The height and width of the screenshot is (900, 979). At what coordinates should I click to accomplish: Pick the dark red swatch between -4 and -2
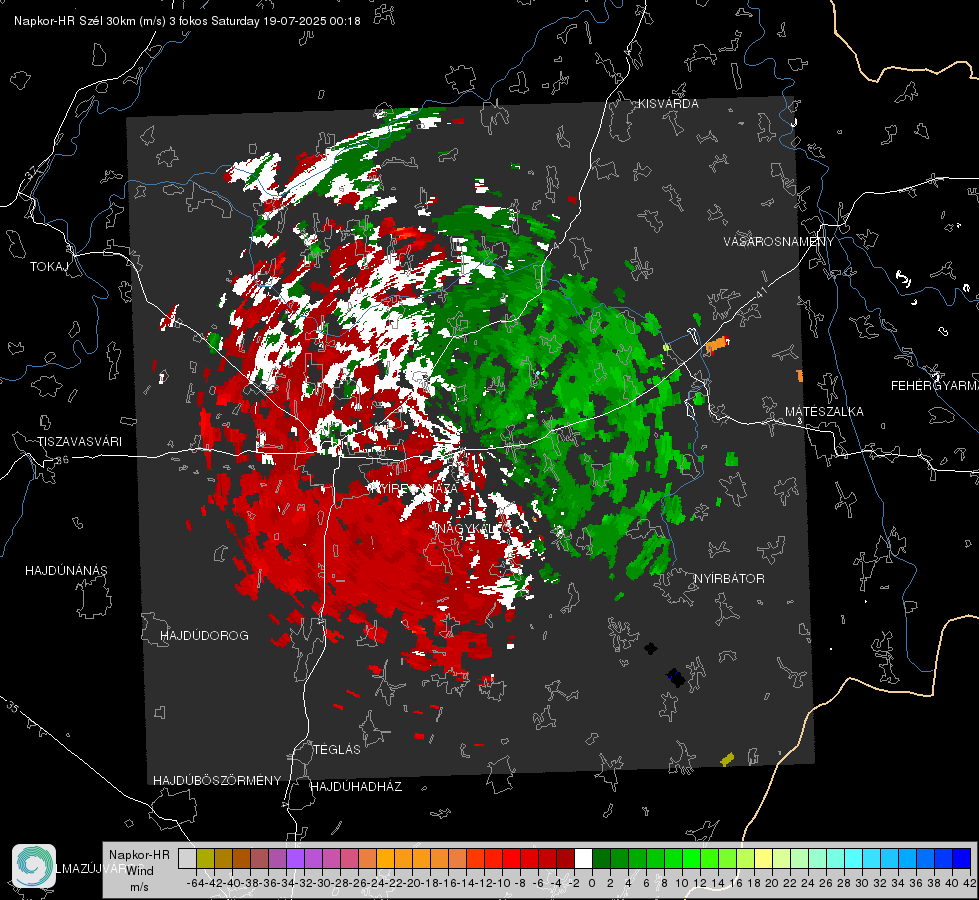click(565, 858)
